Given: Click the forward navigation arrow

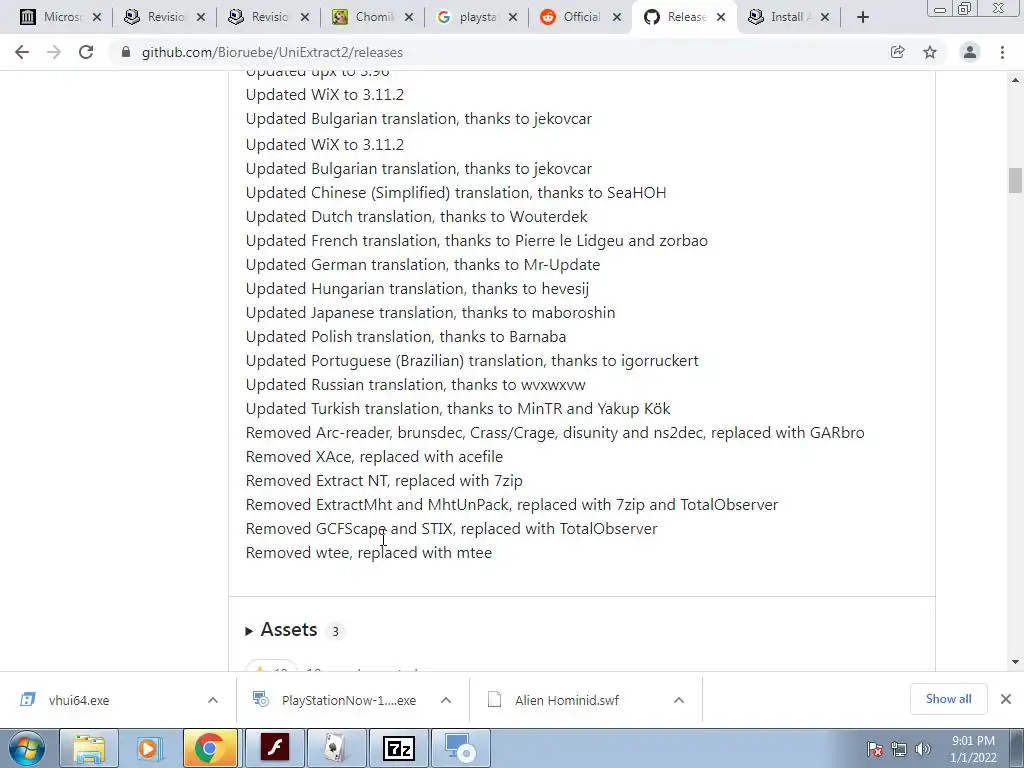Looking at the screenshot, I should (x=54, y=52).
